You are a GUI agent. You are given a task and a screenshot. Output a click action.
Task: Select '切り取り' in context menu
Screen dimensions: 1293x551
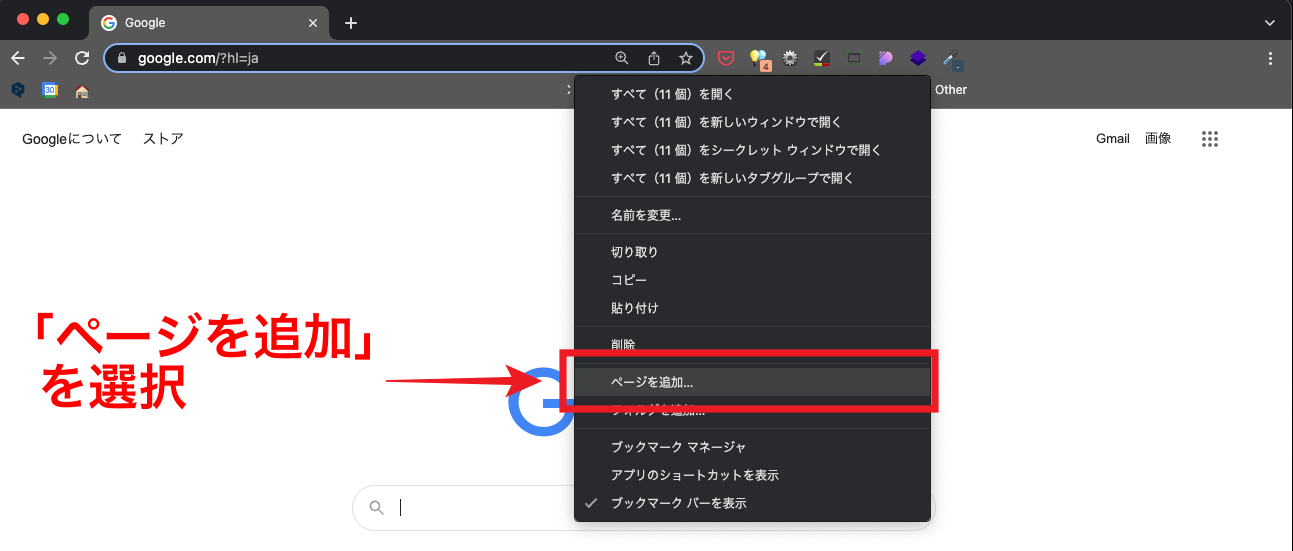[x=753, y=252]
